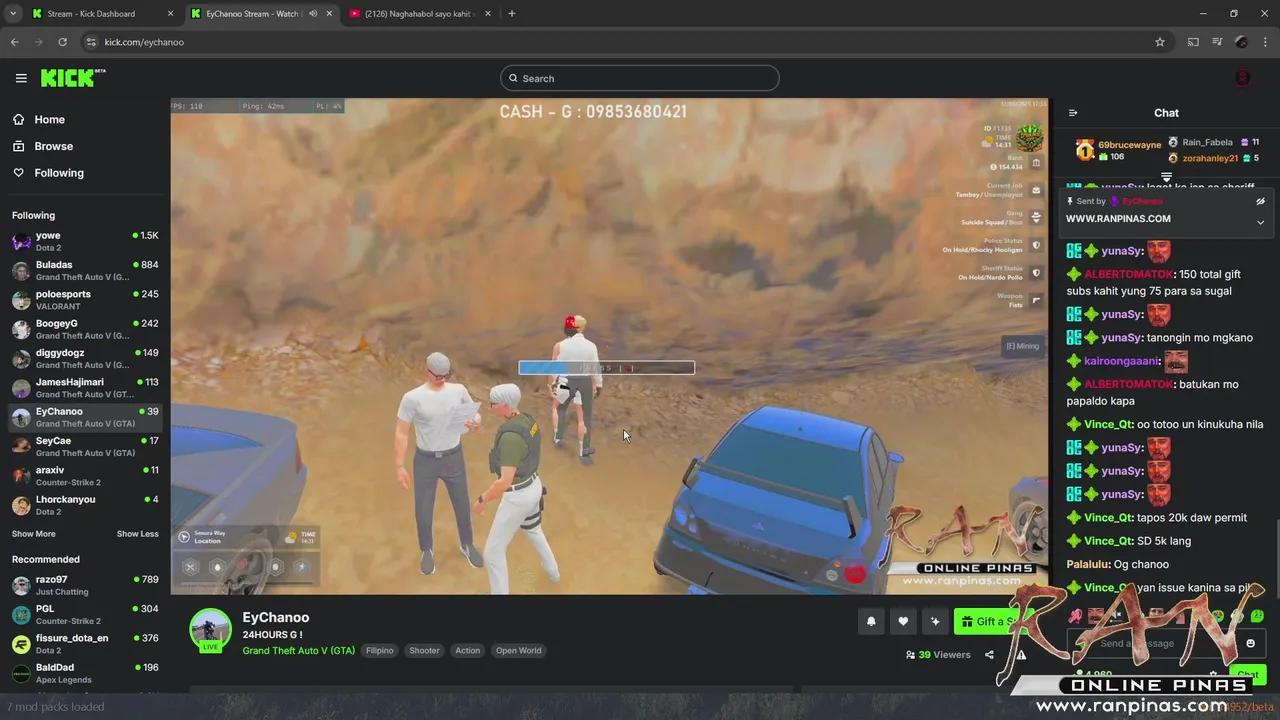Reload the page

[62, 42]
